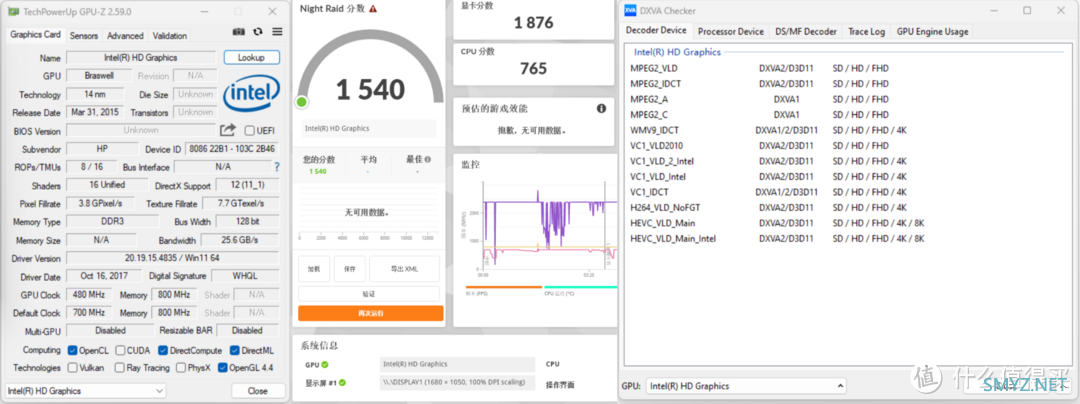Click the GPU-Z title bar app icon
1080x404 pixels.
tap(13, 11)
